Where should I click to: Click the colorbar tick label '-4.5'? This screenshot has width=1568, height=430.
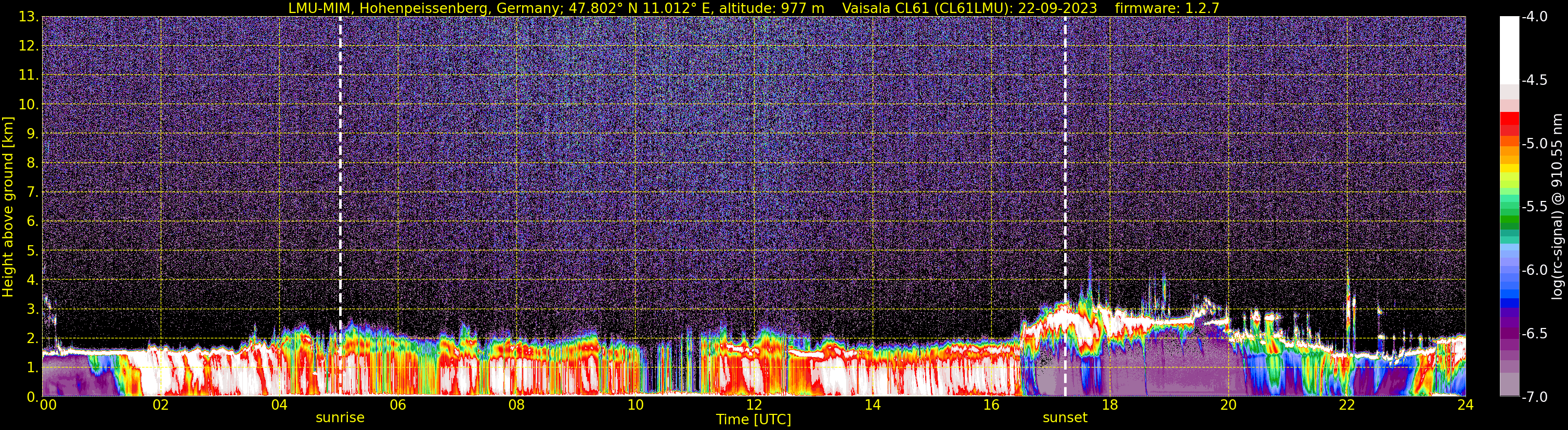tap(1534, 80)
